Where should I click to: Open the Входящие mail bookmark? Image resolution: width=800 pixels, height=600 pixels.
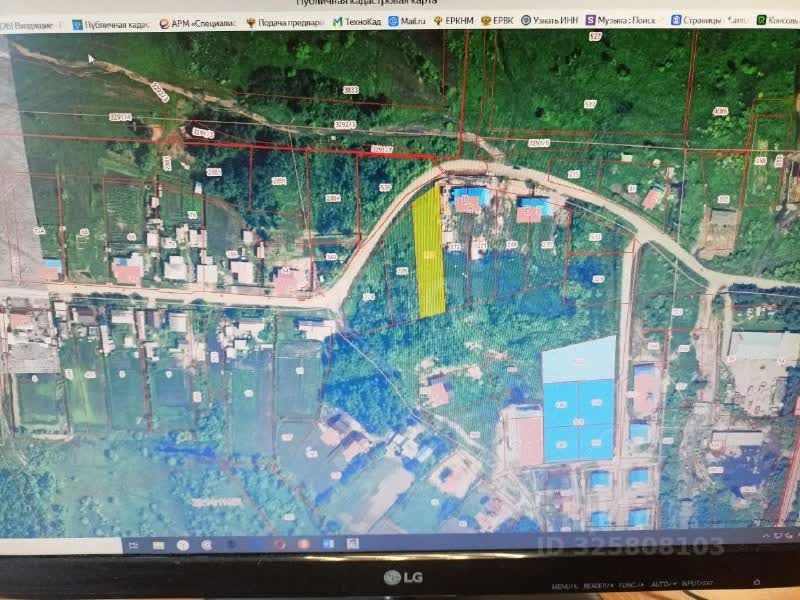pos(28,25)
